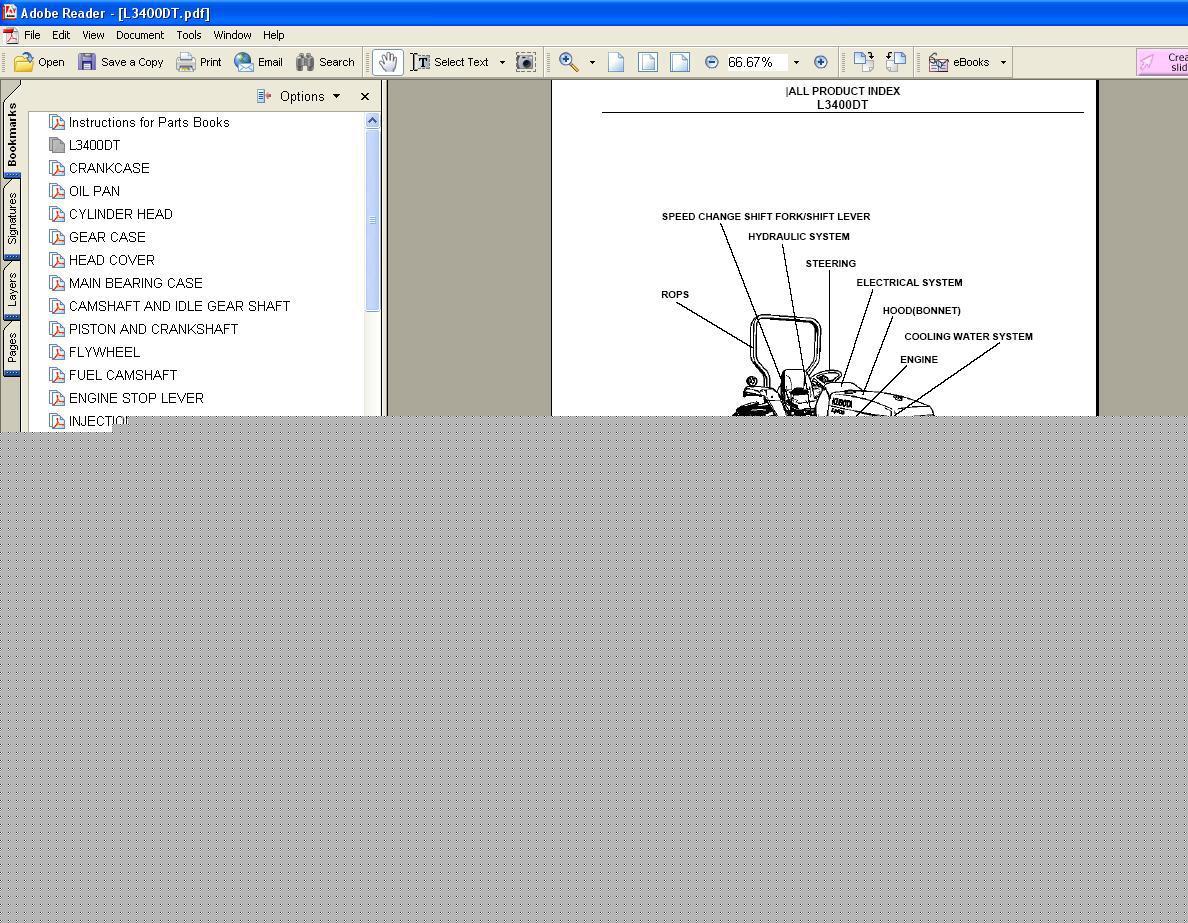
Task: Click SPEED CHANGE SHIFT FORK/SHIFT LEVER label
Action: (x=766, y=217)
